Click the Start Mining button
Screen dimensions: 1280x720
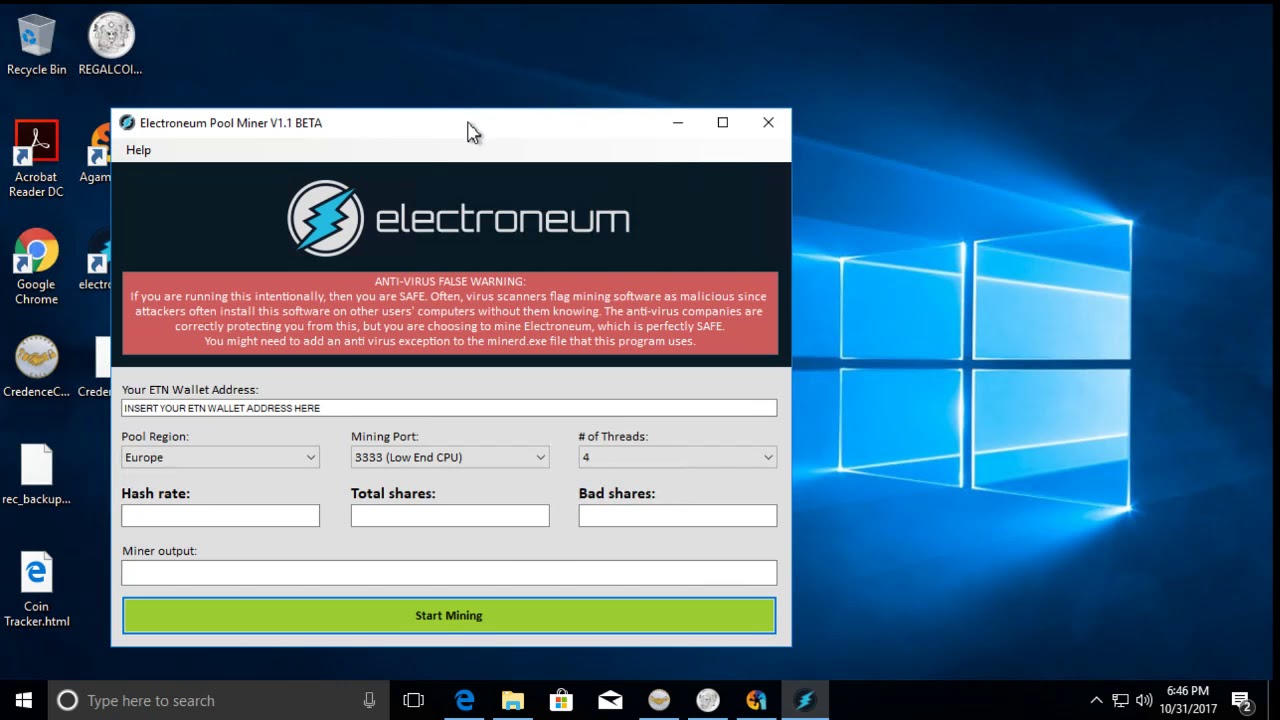click(x=449, y=615)
